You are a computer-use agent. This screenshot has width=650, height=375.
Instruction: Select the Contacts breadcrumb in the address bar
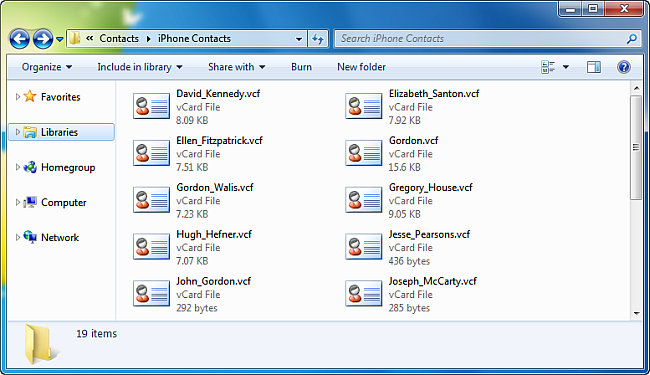point(119,39)
